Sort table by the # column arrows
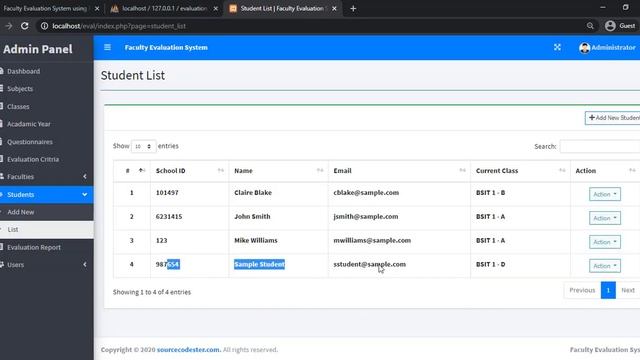Screen dimensions: 640x360 (x=142, y=171)
